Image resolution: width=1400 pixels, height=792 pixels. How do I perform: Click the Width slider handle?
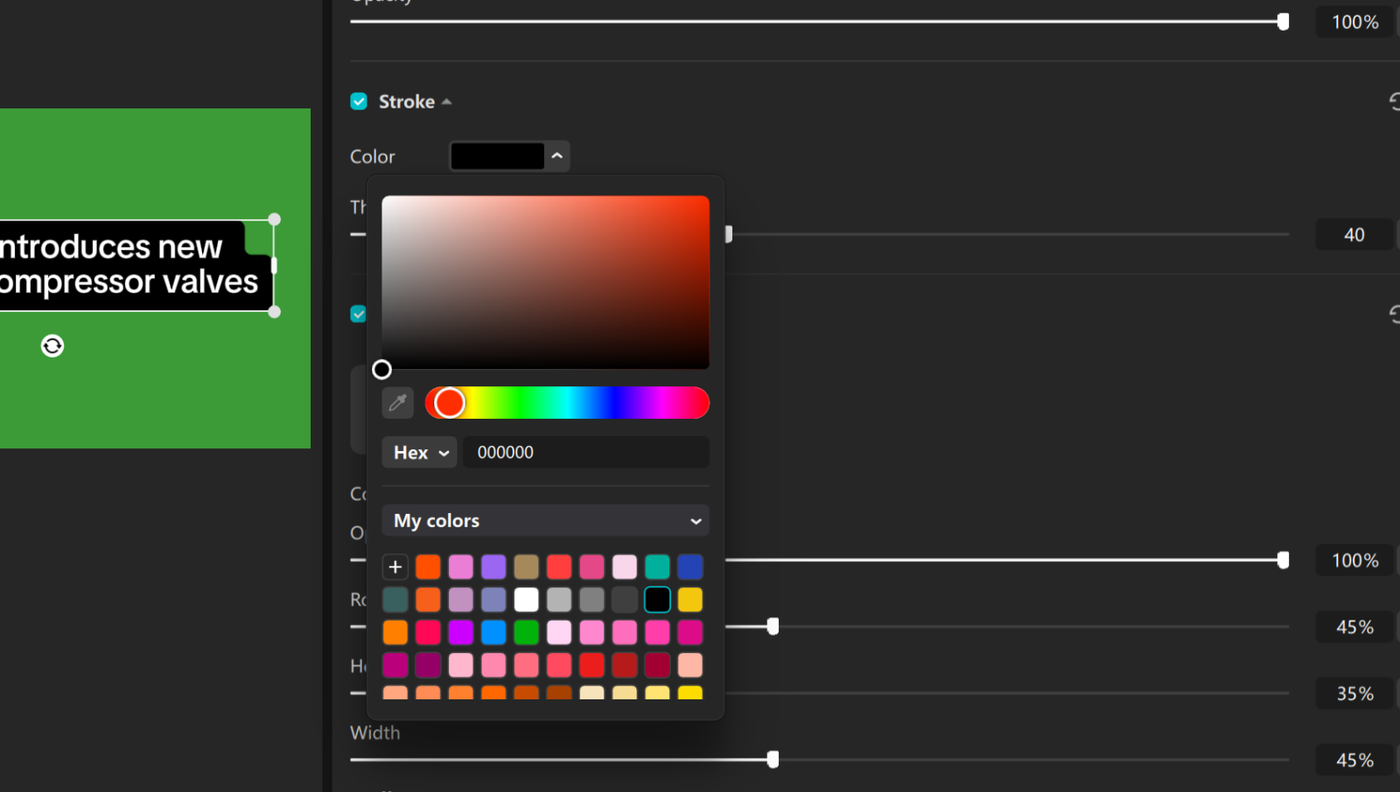[773, 760]
